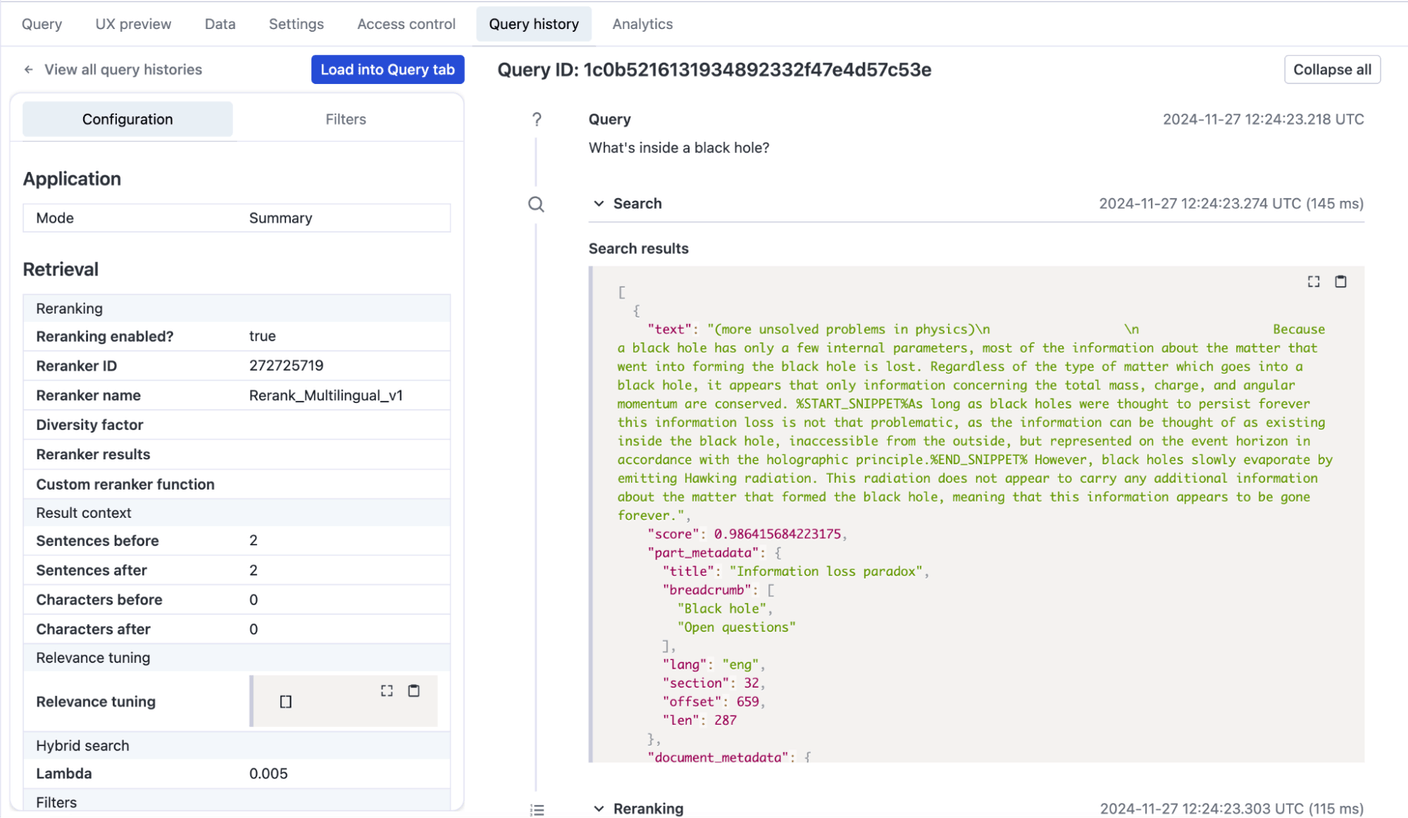Click the magnifier Search step icon
The height and width of the screenshot is (818, 1408).
coord(537,204)
